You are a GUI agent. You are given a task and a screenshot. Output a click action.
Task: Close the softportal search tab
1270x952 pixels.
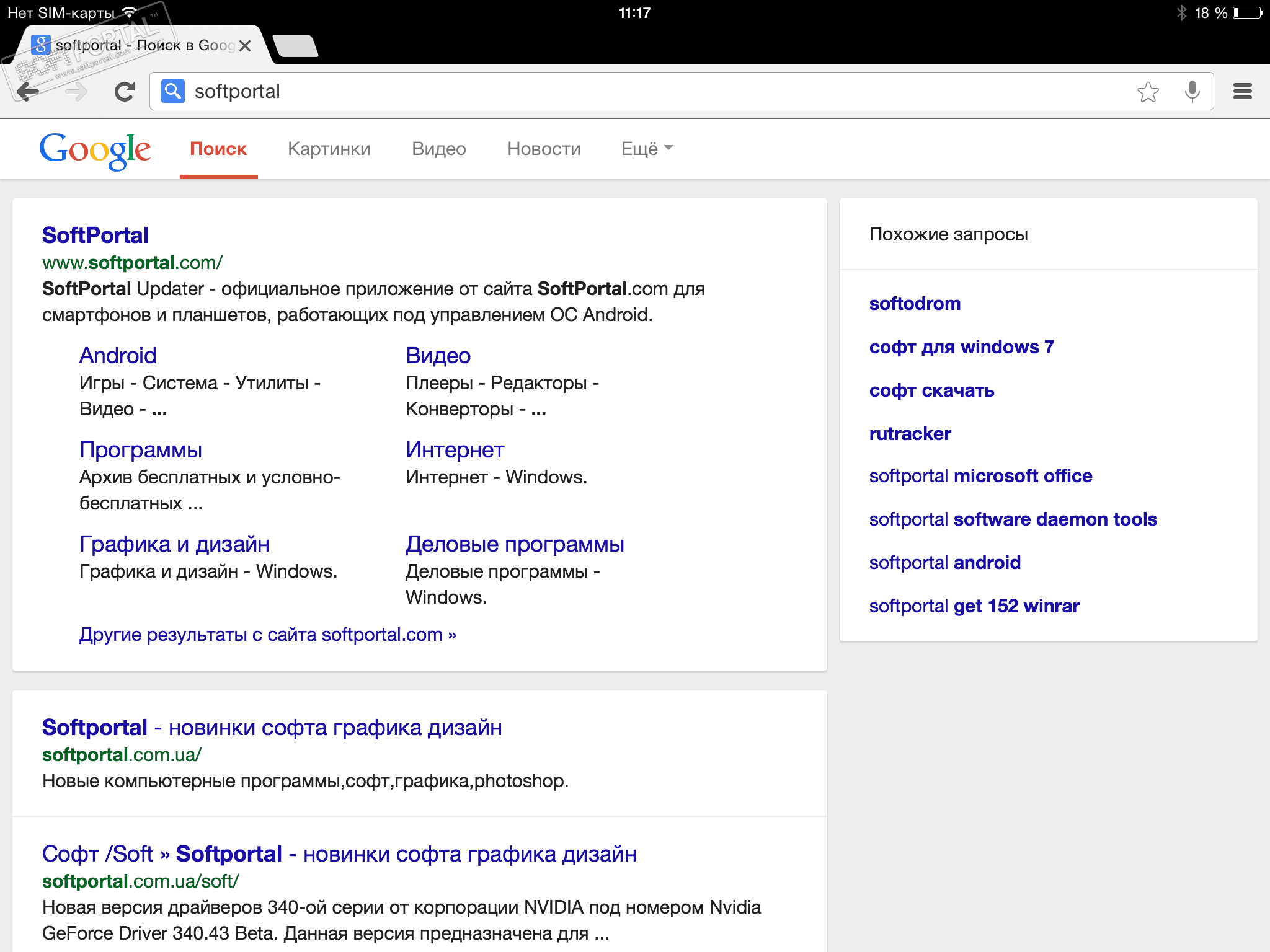[245, 46]
